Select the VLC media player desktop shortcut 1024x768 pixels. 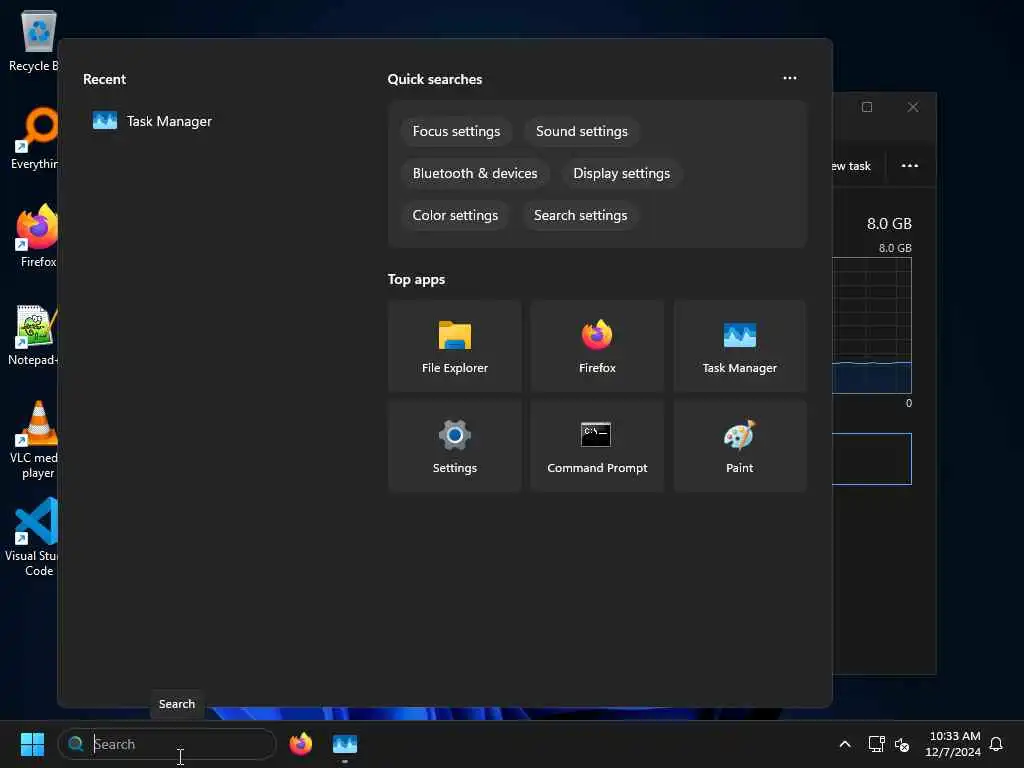click(x=35, y=440)
